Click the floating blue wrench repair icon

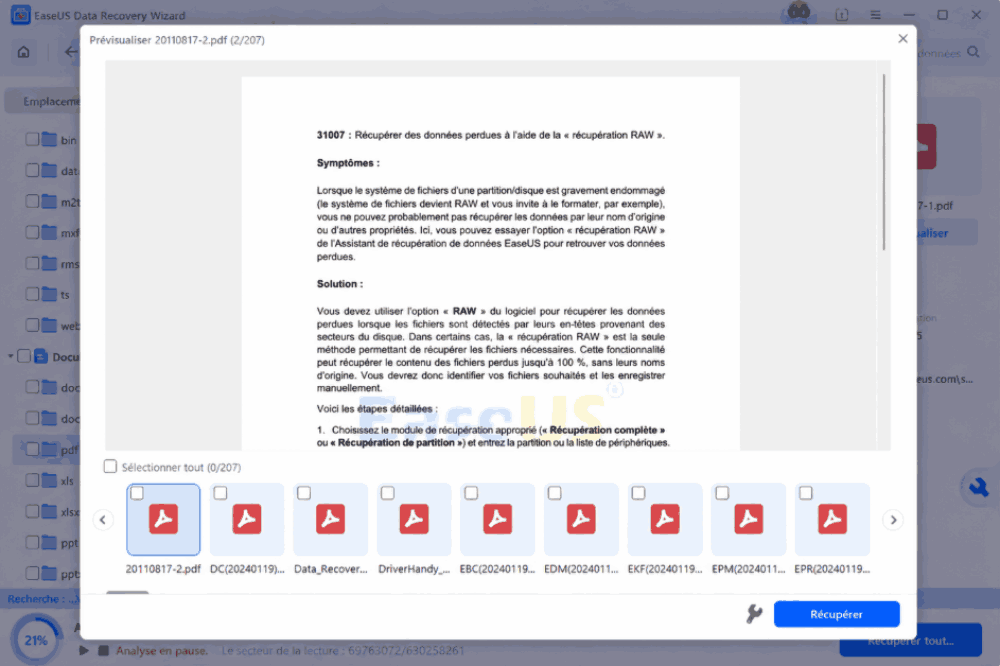(x=978, y=488)
